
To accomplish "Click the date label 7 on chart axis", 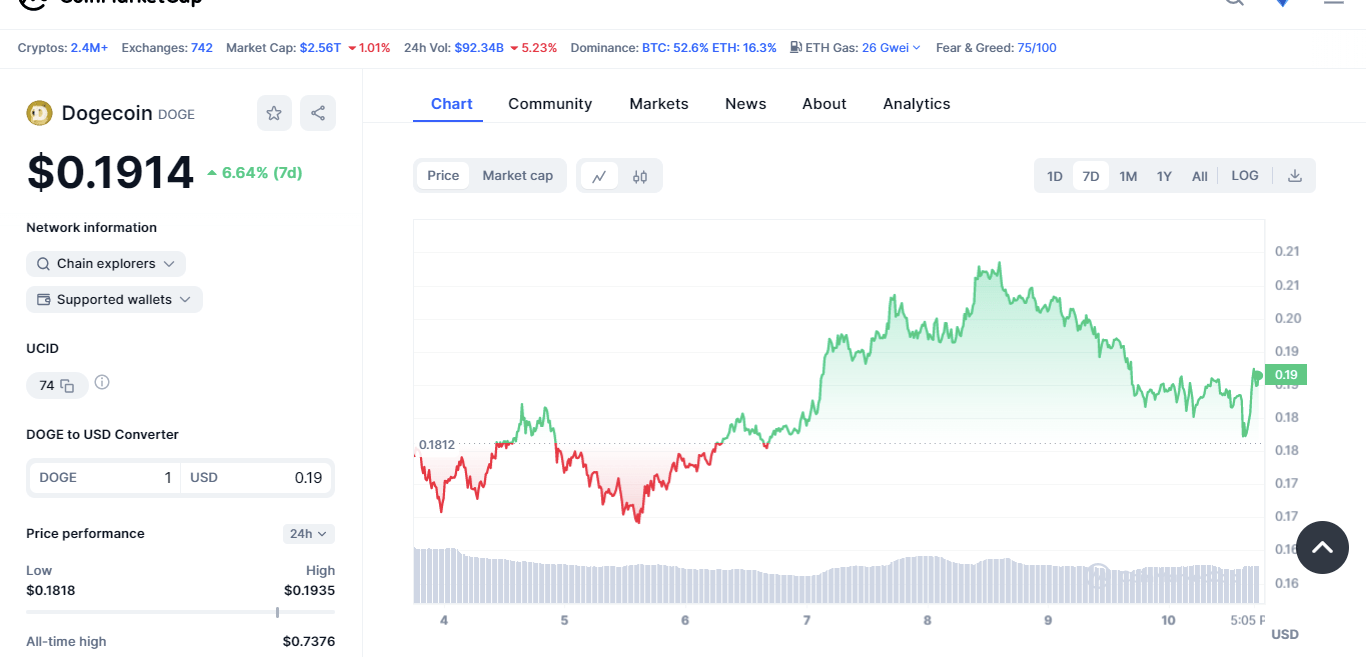I will [x=807, y=620].
